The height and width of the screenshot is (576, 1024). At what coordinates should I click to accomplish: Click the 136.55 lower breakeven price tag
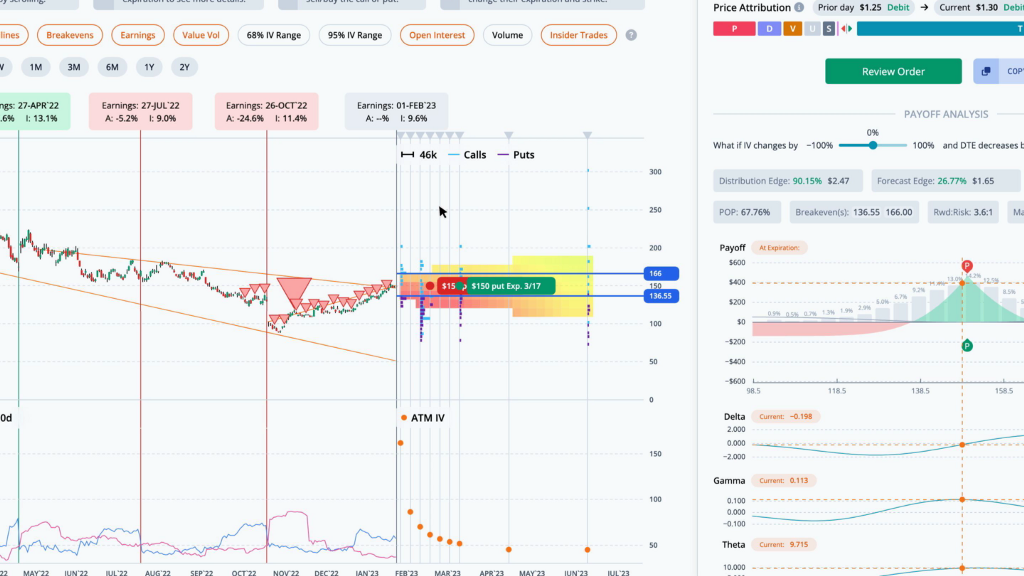pos(661,296)
